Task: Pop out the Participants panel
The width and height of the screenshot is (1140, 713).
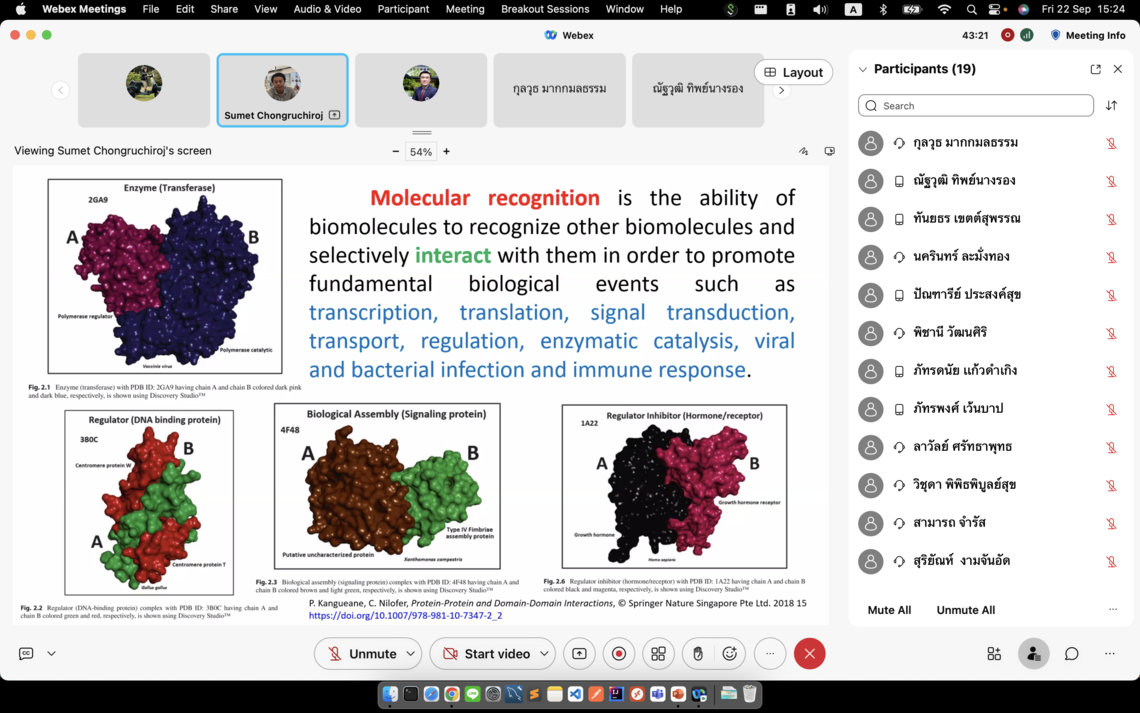Action: pyautogui.click(x=1095, y=69)
